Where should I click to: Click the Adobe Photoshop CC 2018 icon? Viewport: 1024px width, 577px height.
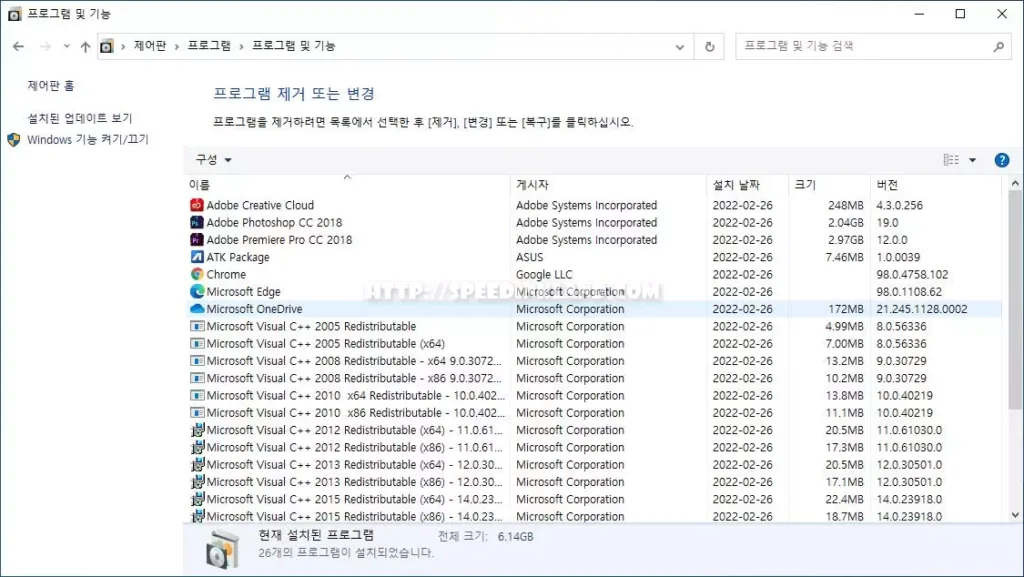coord(197,223)
